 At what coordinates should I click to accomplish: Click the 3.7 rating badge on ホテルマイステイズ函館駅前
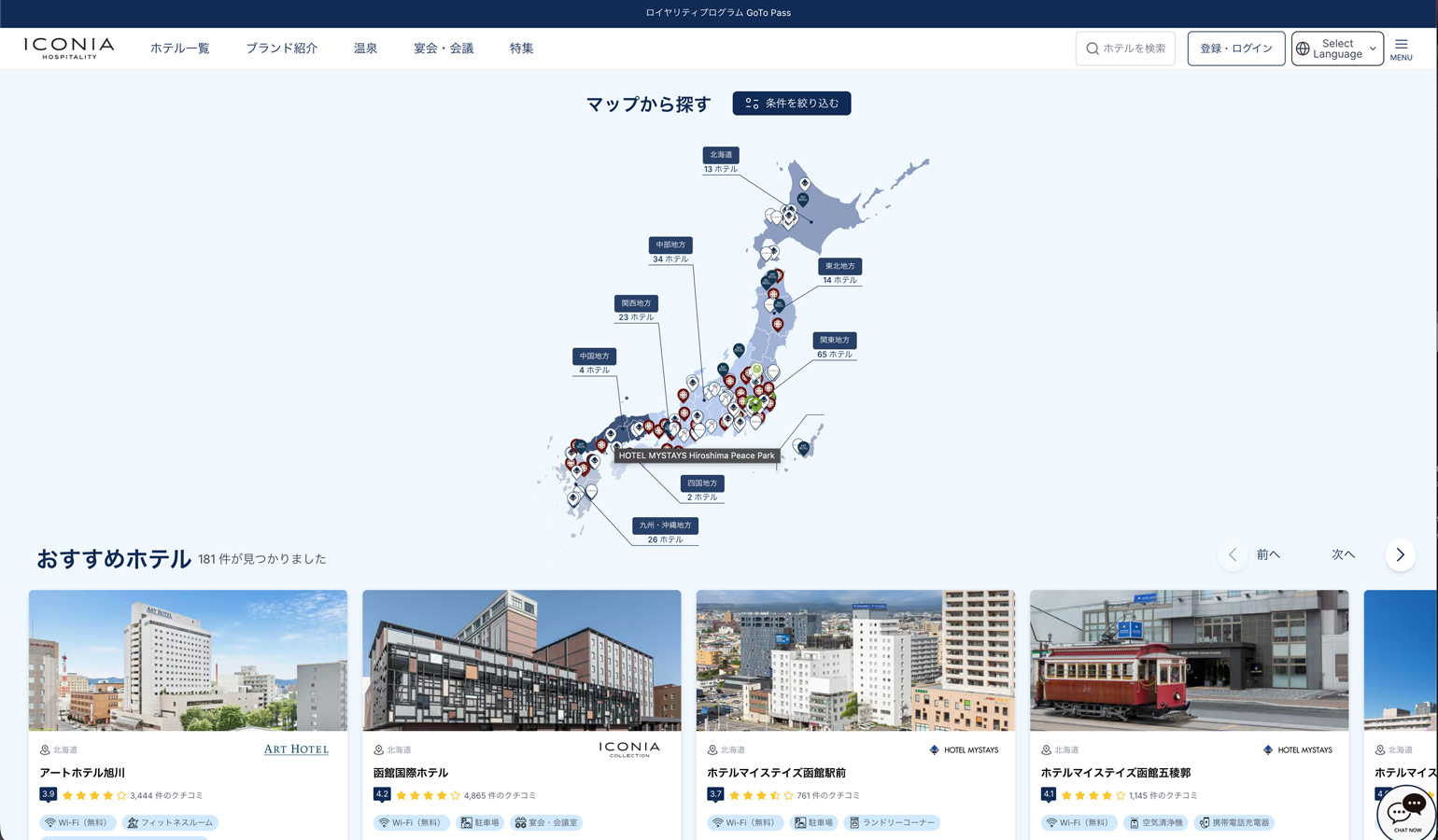[715, 794]
